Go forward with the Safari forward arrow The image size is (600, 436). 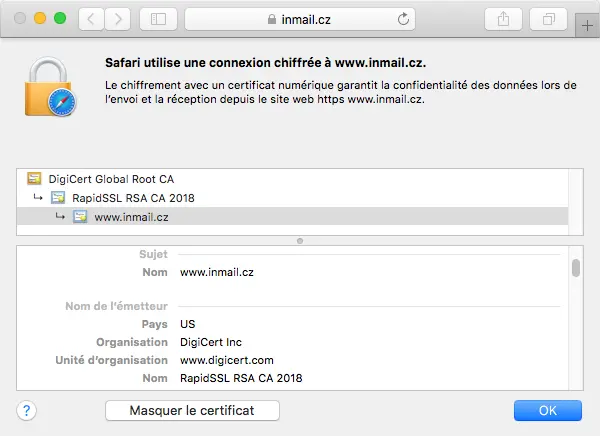118,19
